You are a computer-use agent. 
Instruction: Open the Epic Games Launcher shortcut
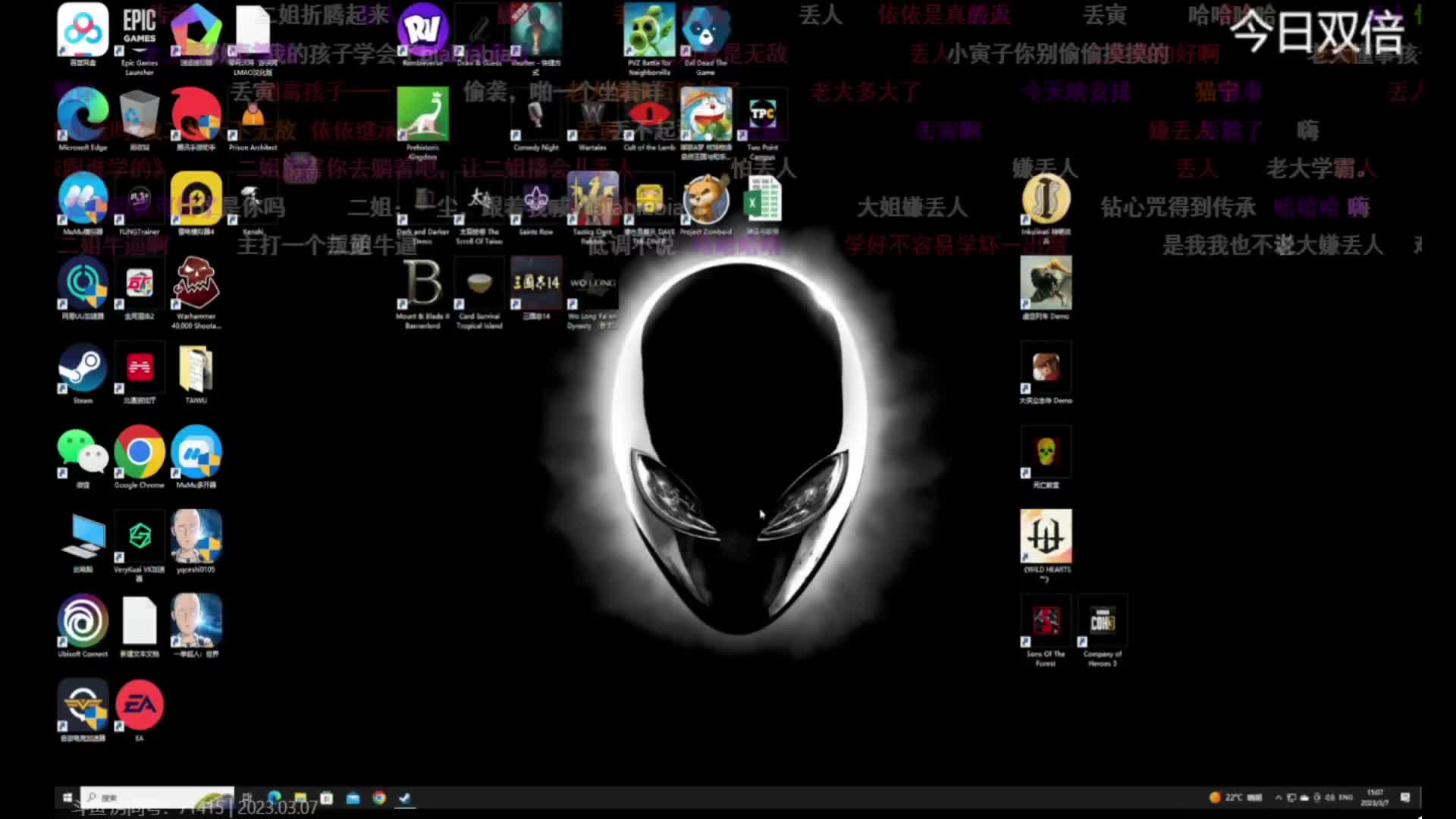click(x=140, y=38)
